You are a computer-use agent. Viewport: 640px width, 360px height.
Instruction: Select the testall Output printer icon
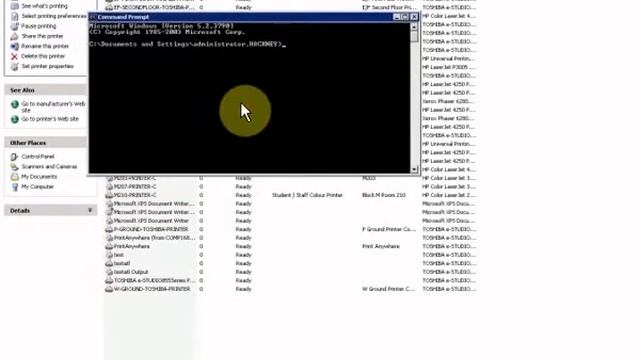[x=109, y=272]
